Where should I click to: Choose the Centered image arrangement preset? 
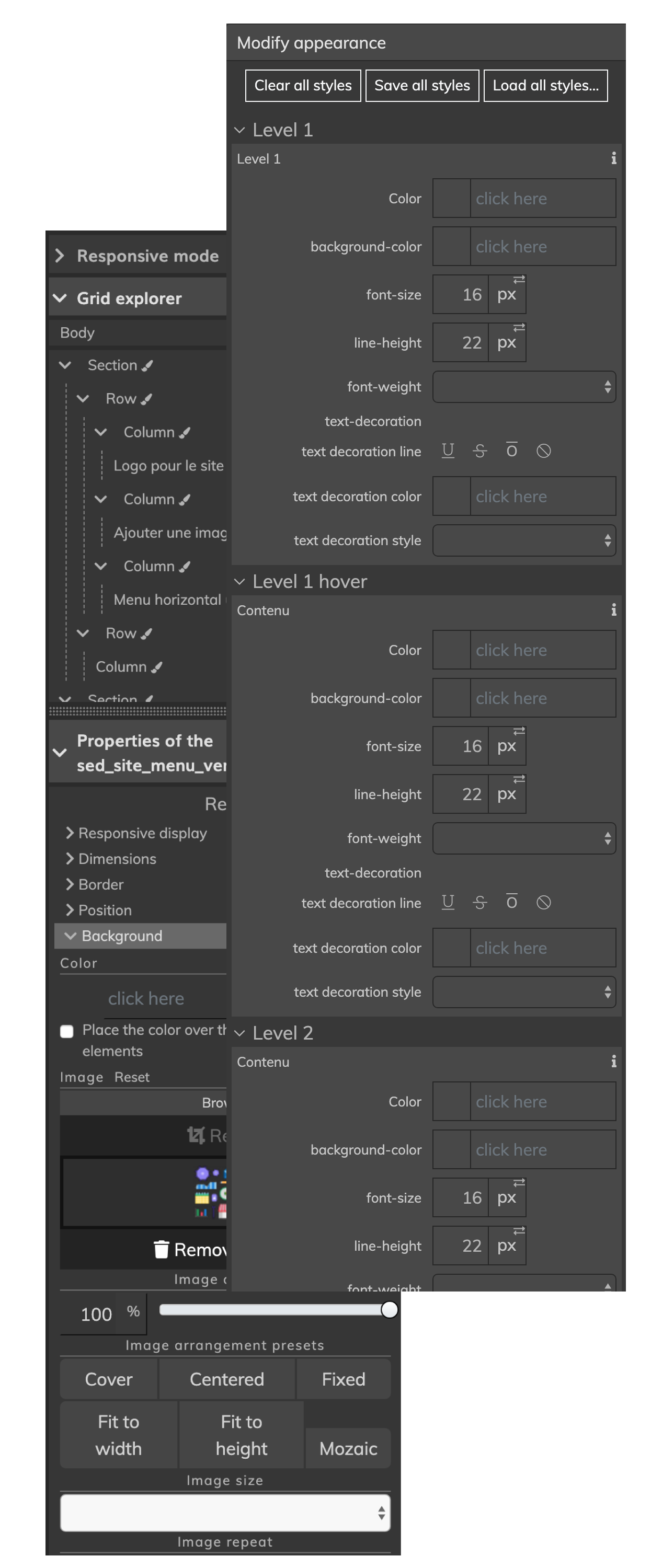(226, 1379)
